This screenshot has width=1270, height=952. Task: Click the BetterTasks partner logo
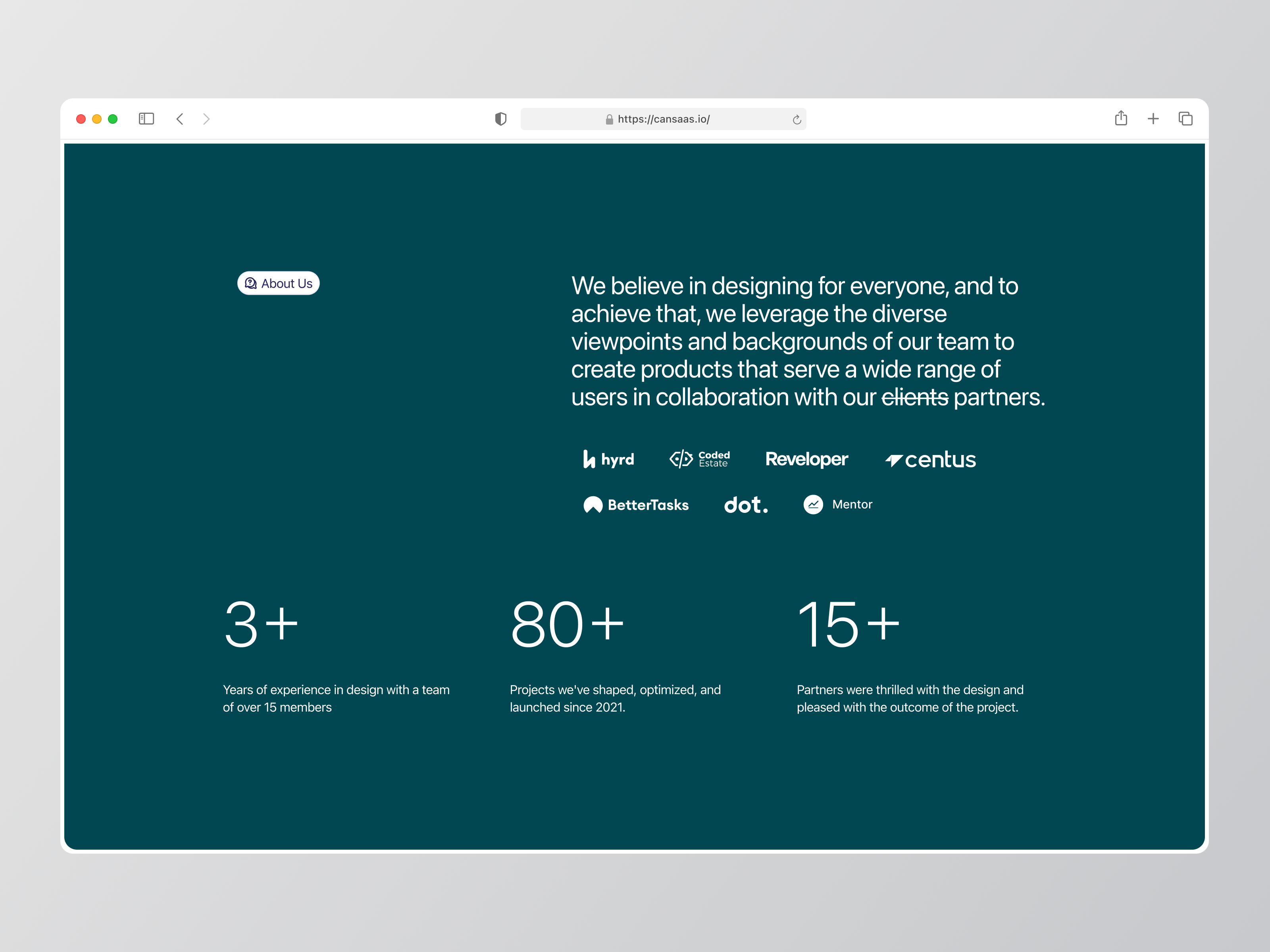click(637, 504)
